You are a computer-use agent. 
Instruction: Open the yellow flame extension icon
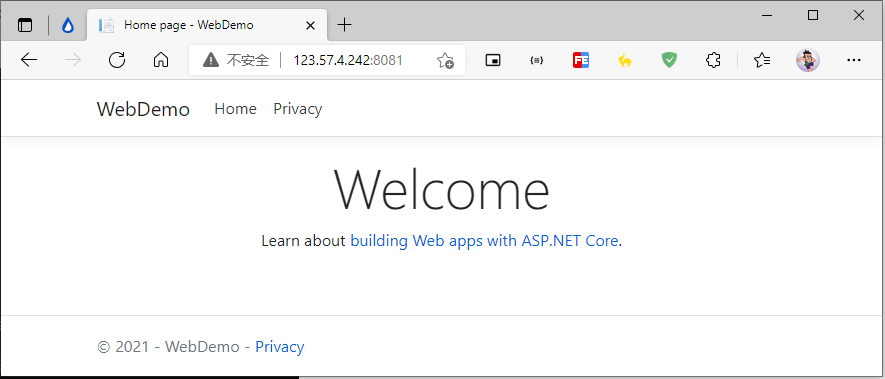(x=625, y=60)
